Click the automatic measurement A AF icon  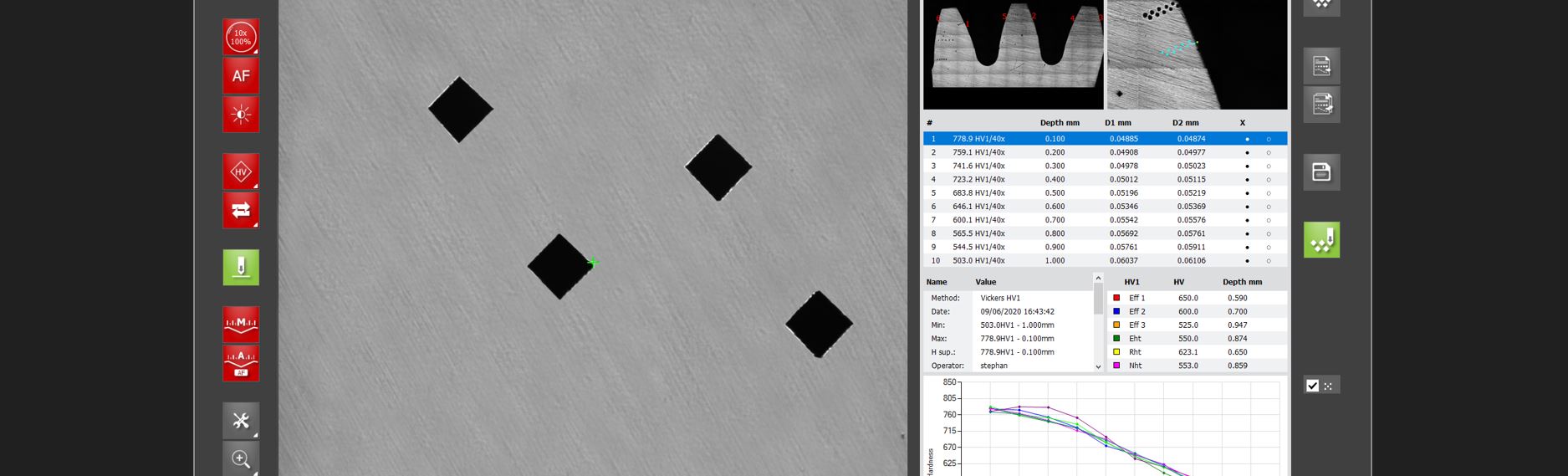click(241, 363)
